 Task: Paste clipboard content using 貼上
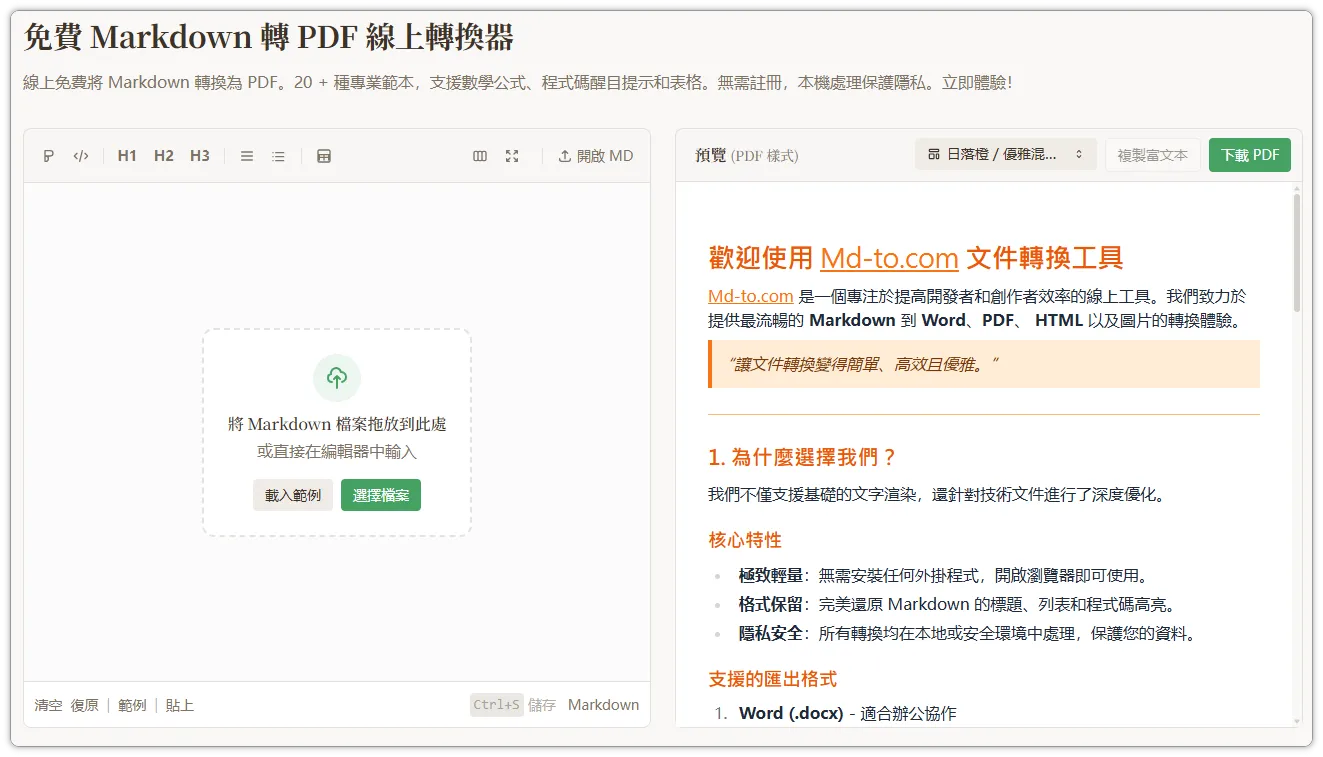point(180,704)
